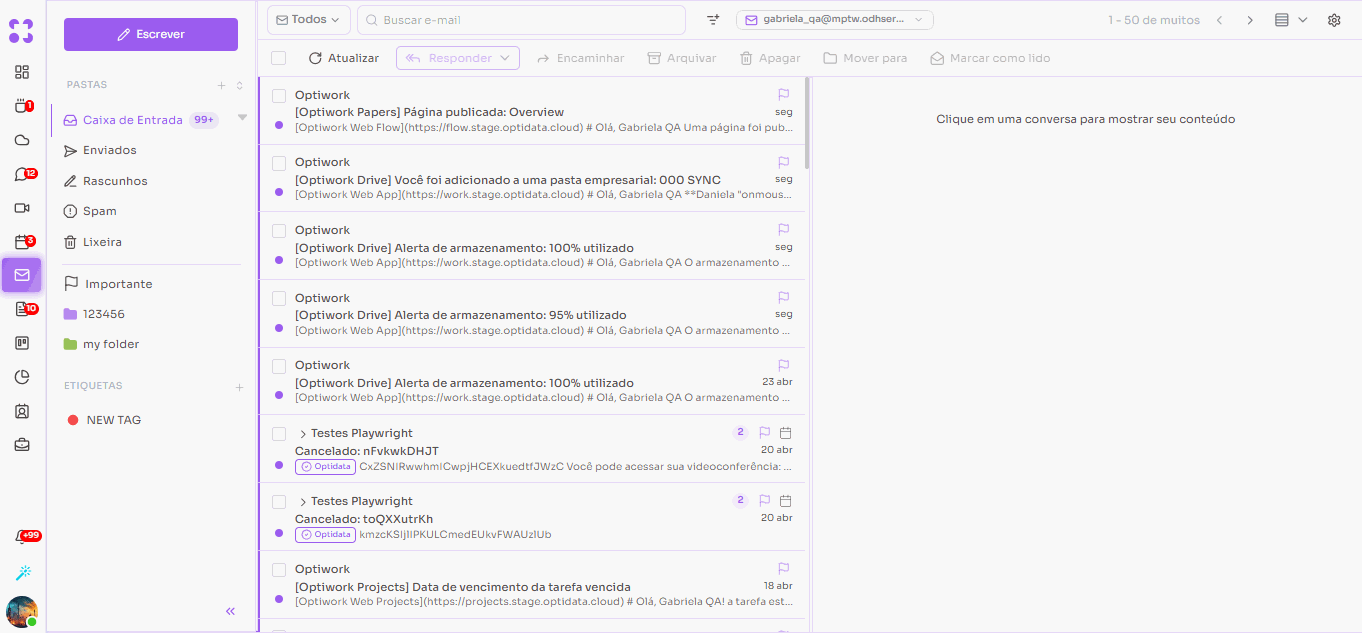Tick the select-all emails checkbox
Screen dimensions: 1362x633
tap(279, 58)
